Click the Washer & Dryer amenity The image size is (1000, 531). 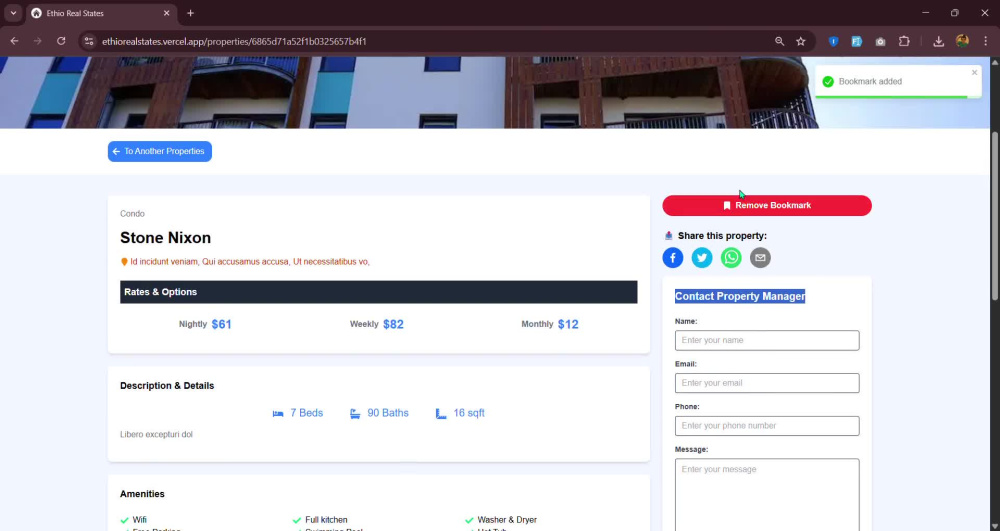(501, 520)
